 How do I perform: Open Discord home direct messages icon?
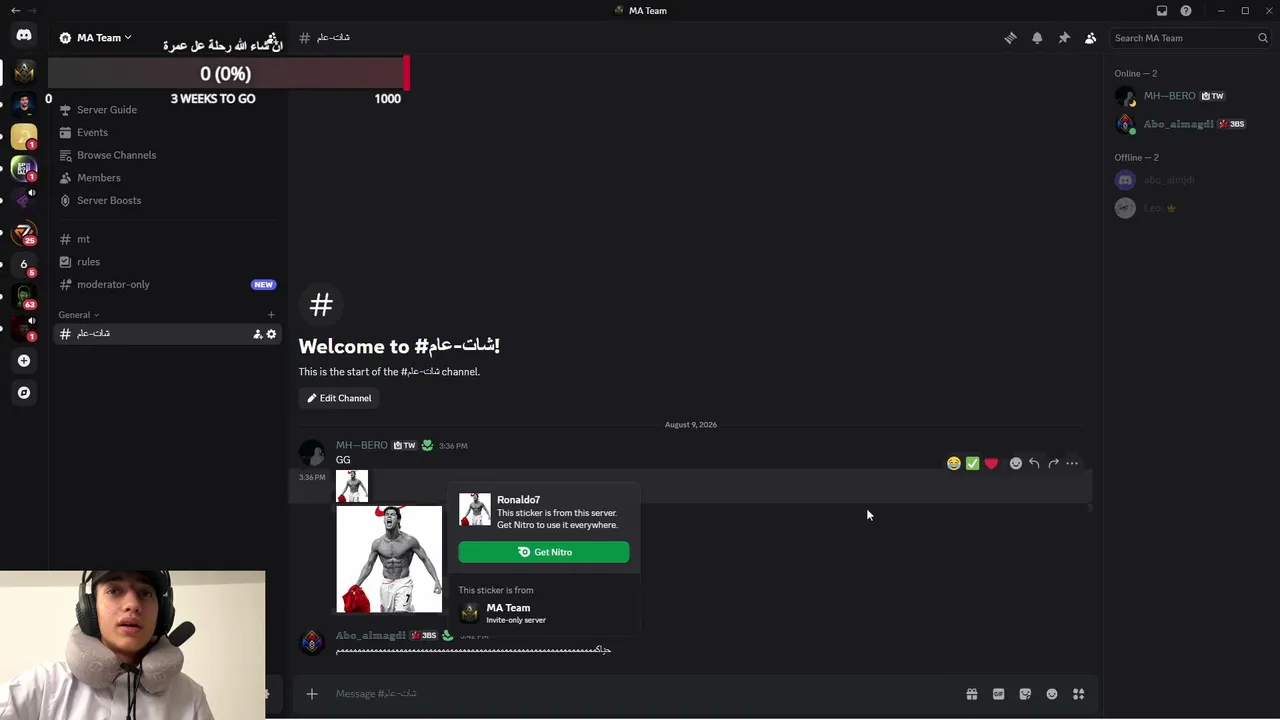click(24, 35)
